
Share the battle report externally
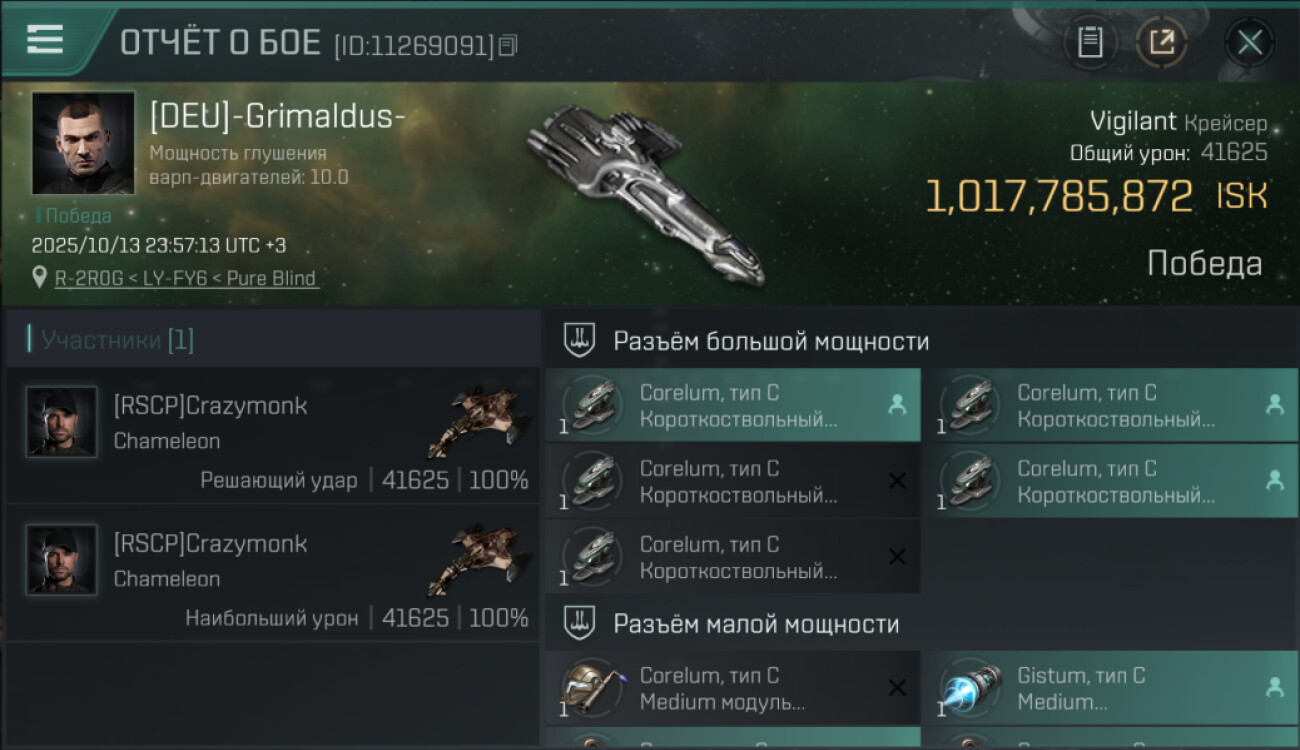point(1162,42)
